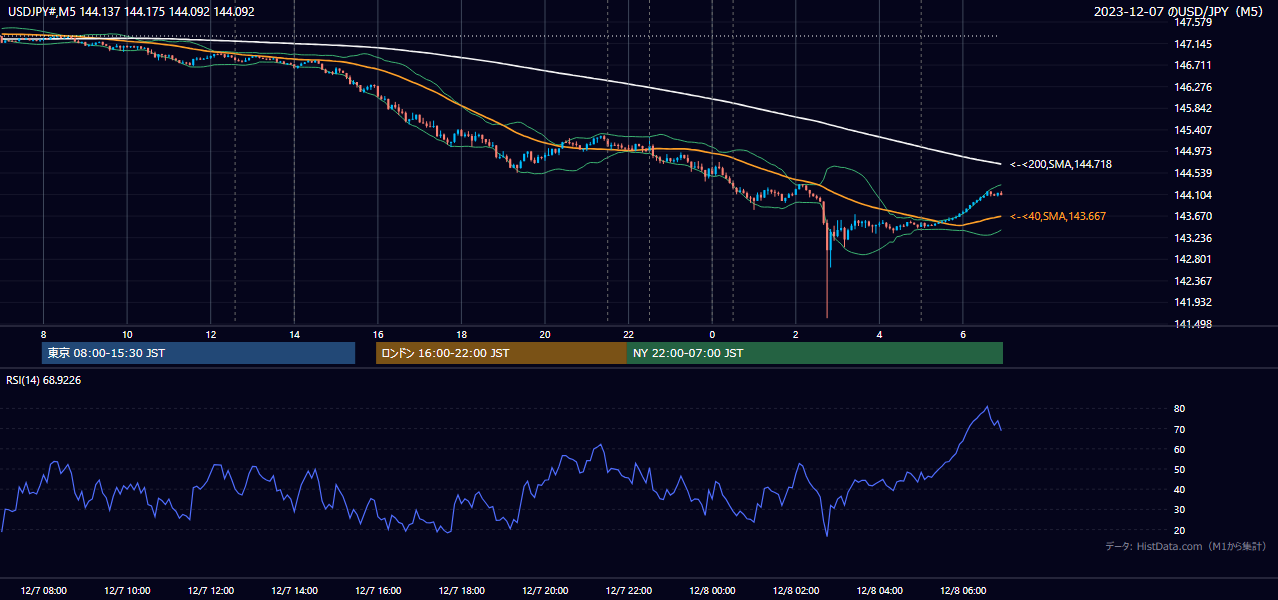This screenshot has width=1278, height=600.
Task: Click the 12/7 08:00 date label
Action: point(43,591)
